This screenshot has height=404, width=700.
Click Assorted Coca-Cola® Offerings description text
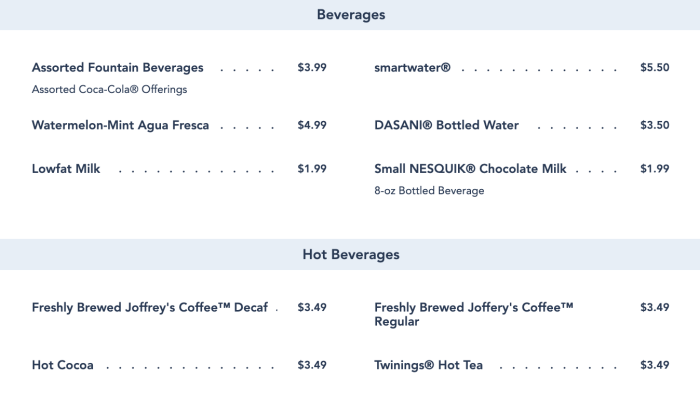click(x=109, y=89)
